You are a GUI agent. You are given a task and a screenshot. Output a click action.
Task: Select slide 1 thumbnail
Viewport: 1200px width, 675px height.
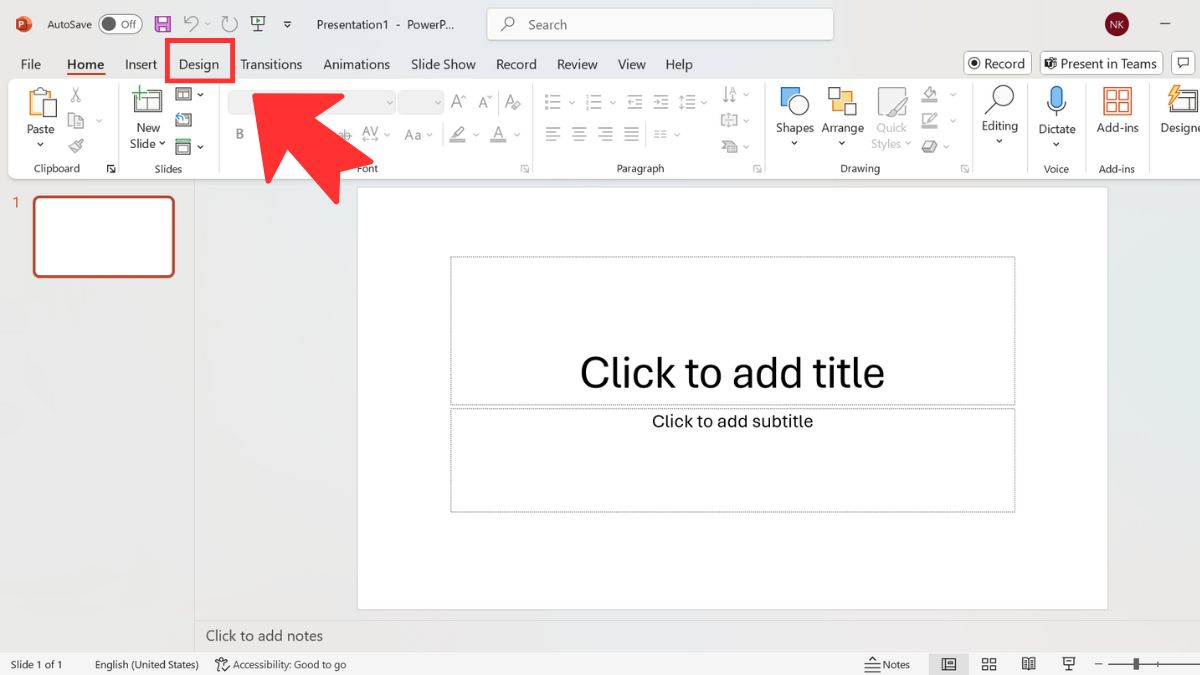104,236
